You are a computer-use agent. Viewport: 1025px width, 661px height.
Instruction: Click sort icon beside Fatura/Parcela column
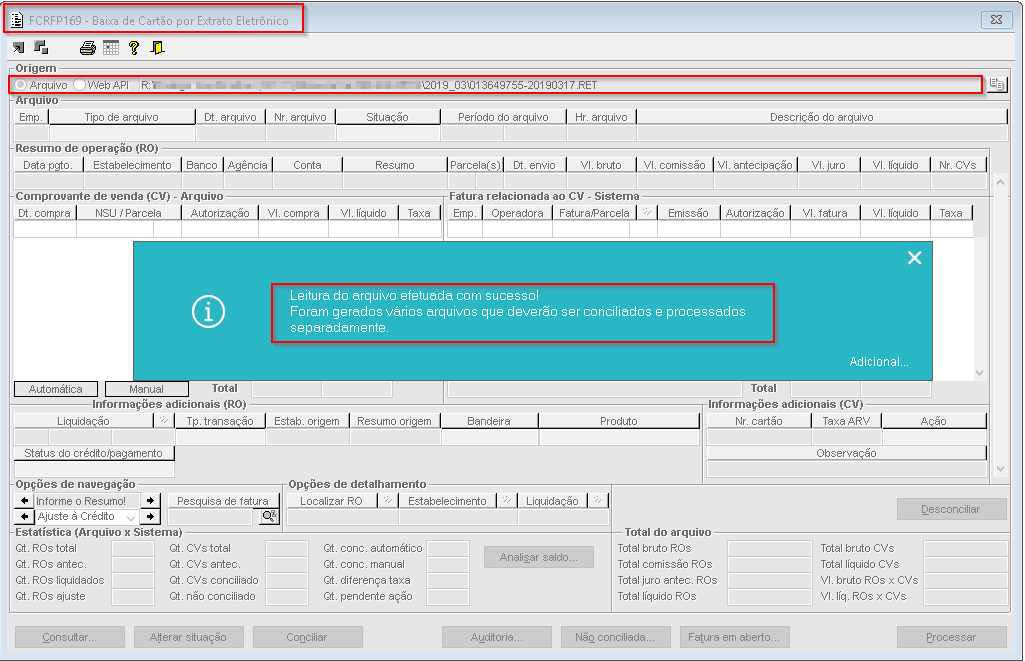[x=647, y=212]
